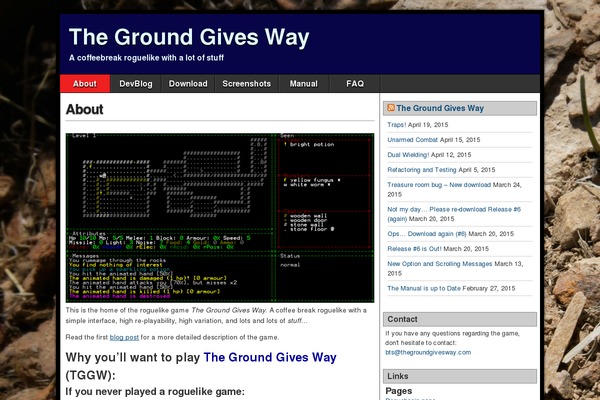Viewport: 600px width, 400px height.
Task: Open the Unarmed Combat post link
Action: 412,140
